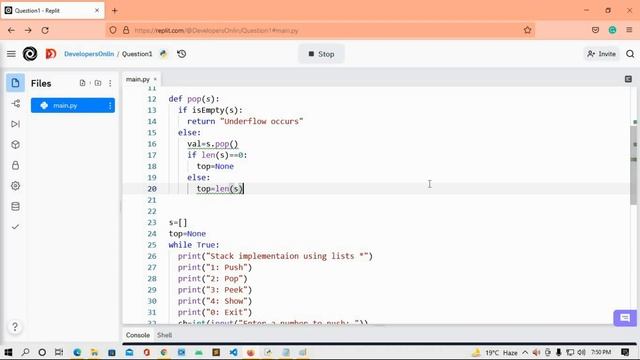
Task: Open Windows taskbar search
Action: 25,352
